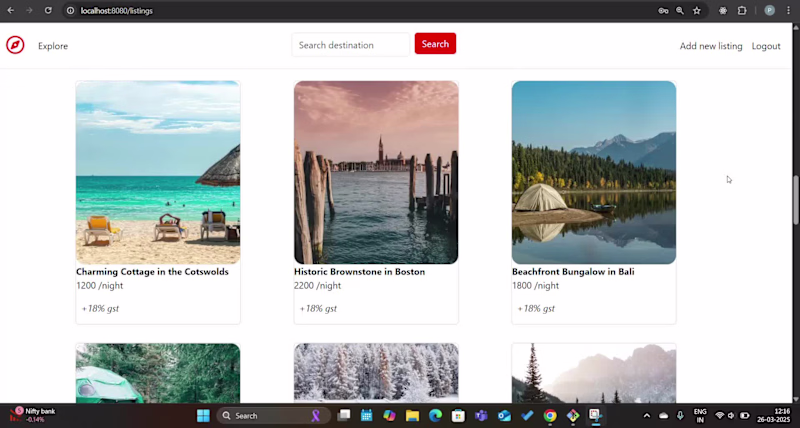Image resolution: width=800 pixels, height=428 pixels.
Task: Click the red compass logo icon
Action: pos(15,45)
